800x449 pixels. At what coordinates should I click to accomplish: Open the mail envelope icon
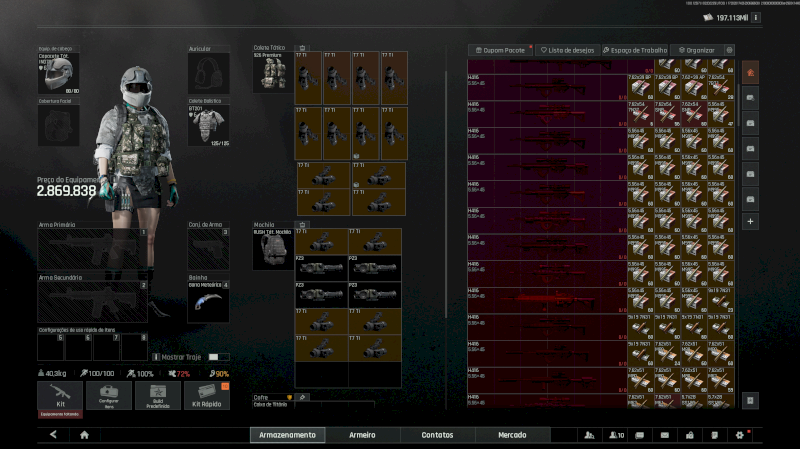tap(664, 435)
